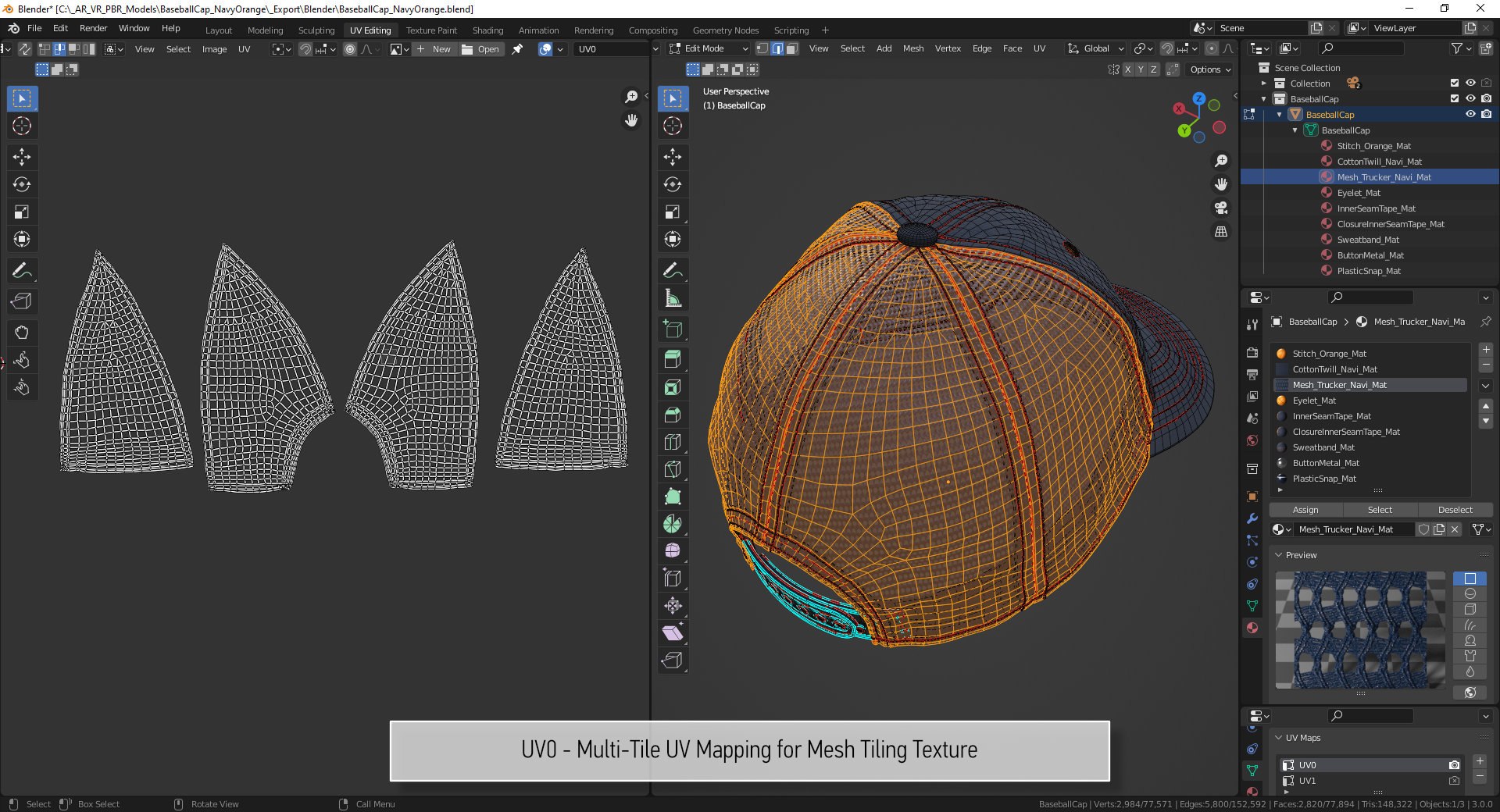Uncheck the Collection exclude checkbox
Image resolution: width=1500 pixels, height=812 pixels.
click(x=1455, y=83)
